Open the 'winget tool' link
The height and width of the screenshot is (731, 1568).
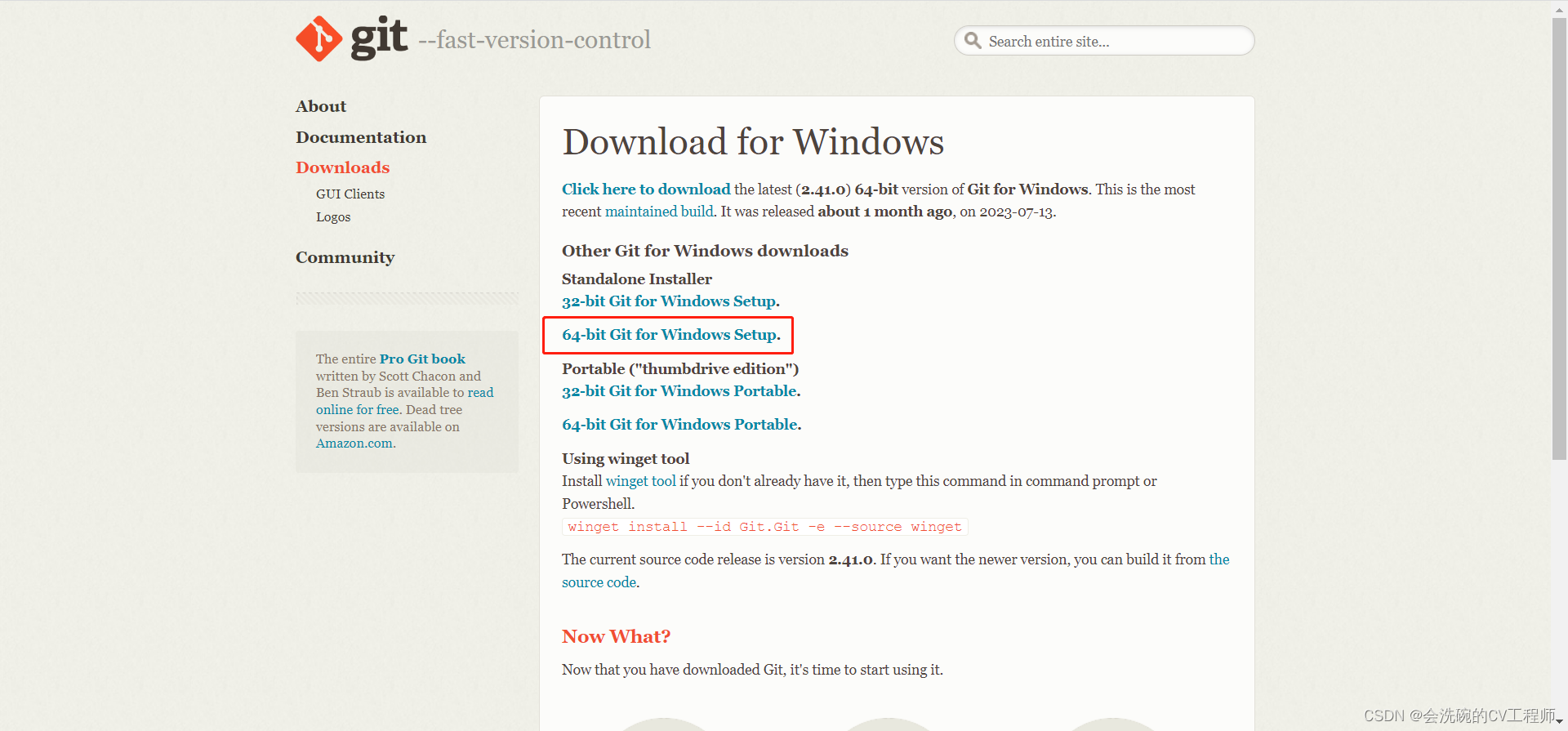click(641, 481)
